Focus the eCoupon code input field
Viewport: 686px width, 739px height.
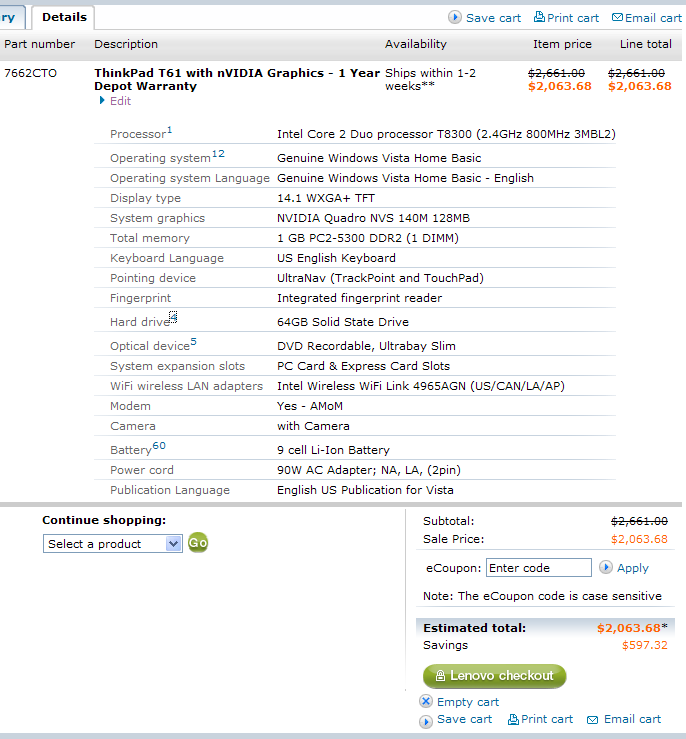tap(539, 568)
